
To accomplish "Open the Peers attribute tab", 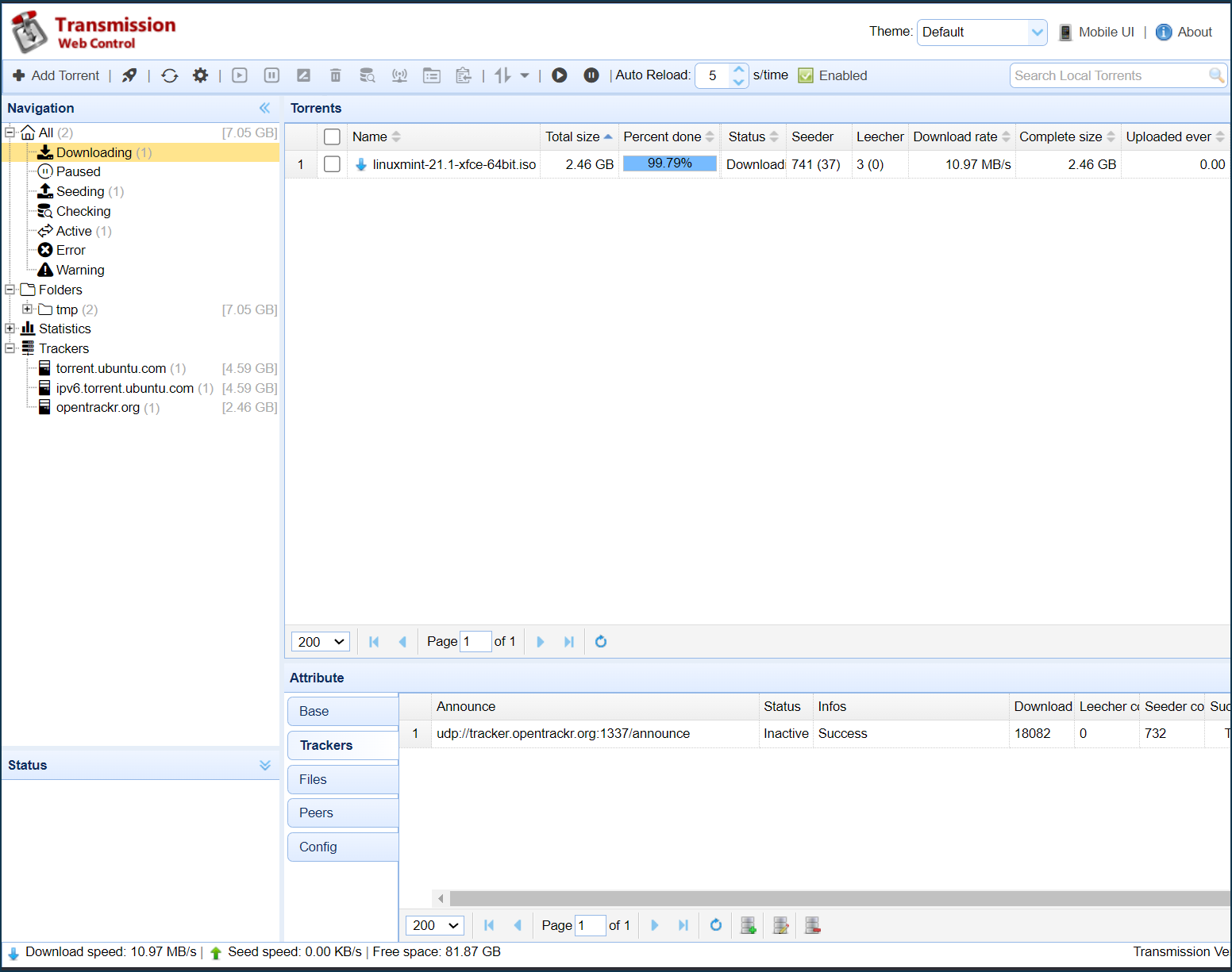I will [343, 813].
